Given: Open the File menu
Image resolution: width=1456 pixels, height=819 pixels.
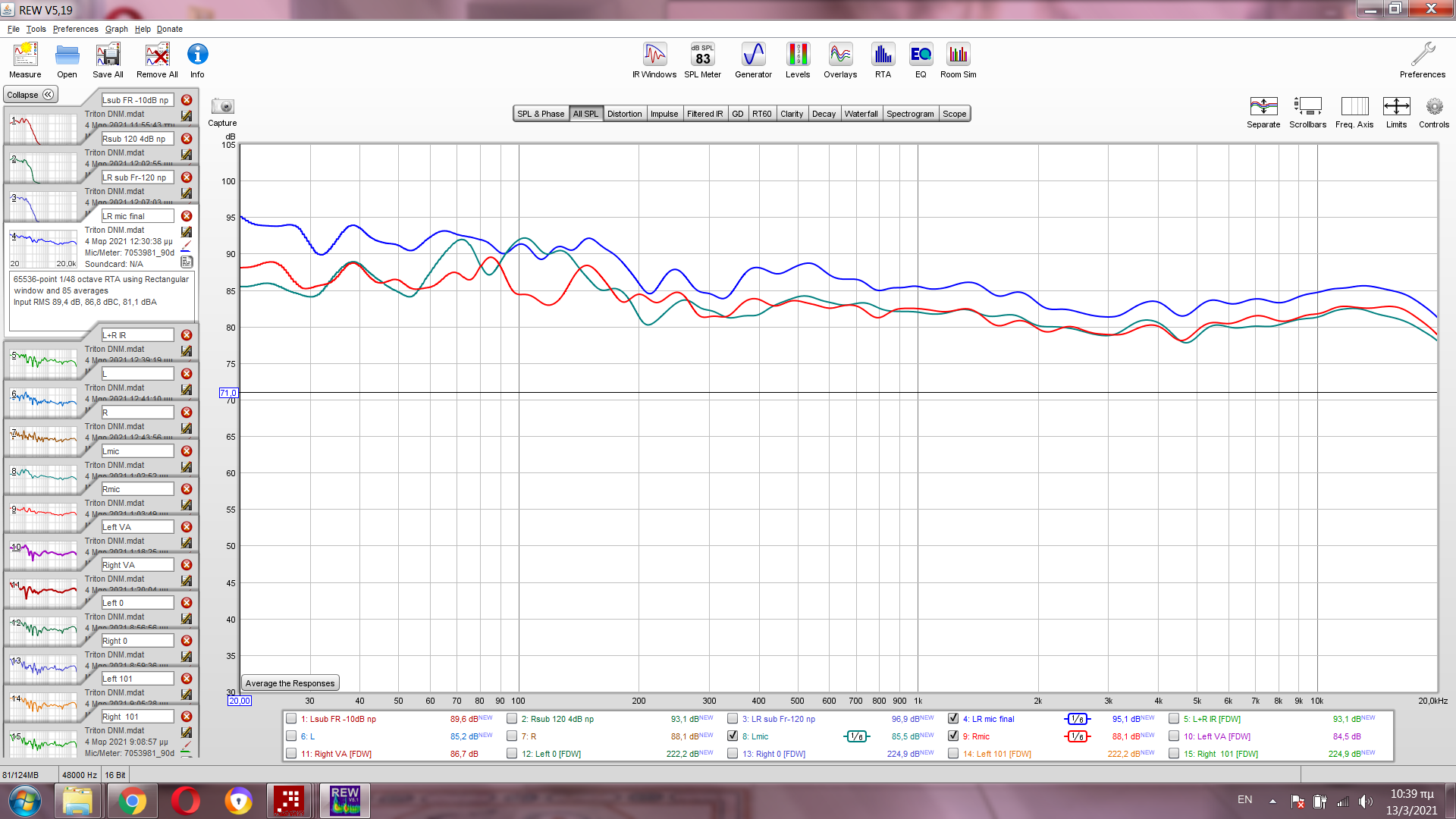Looking at the screenshot, I should tap(14, 29).
